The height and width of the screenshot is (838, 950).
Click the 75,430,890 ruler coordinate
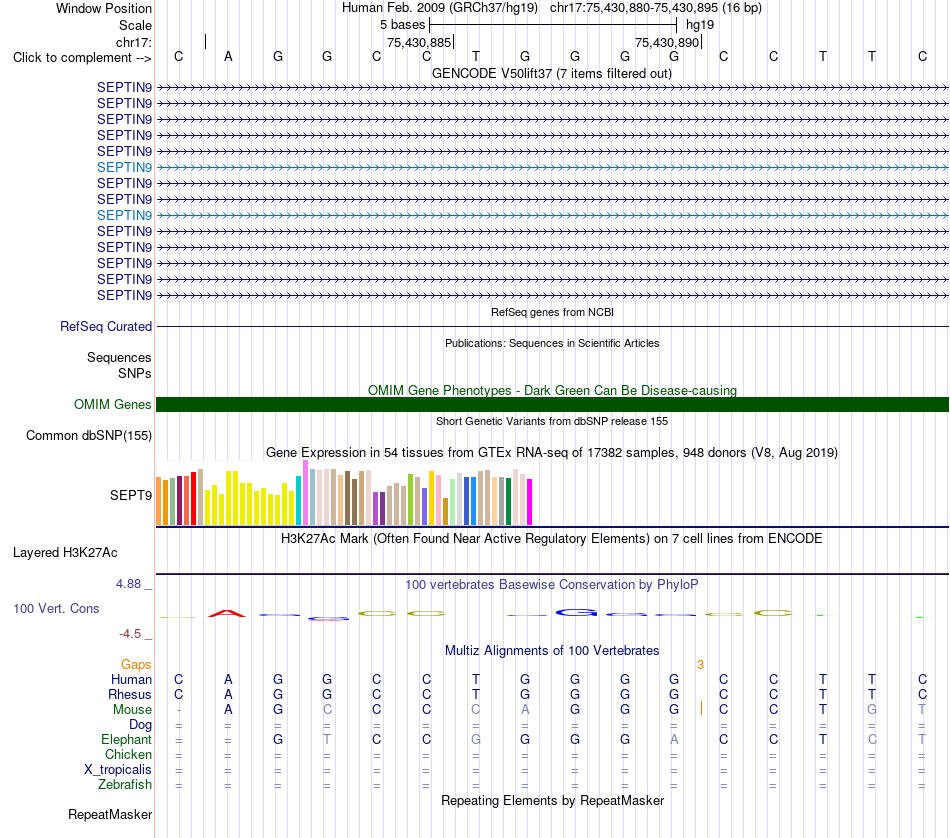click(667, 42)
